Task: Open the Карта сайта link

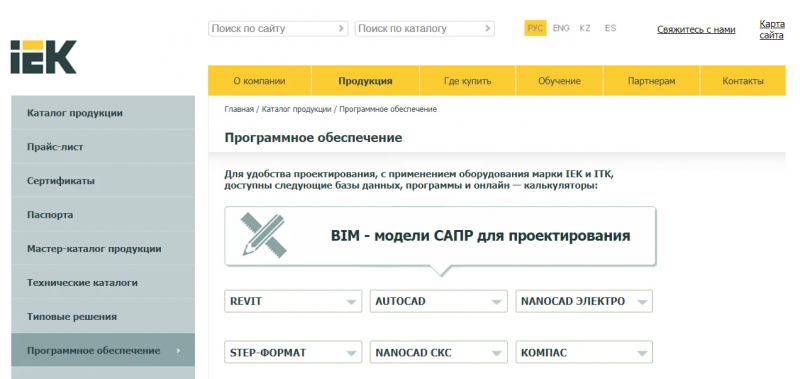Action: (x=771, y=30)
